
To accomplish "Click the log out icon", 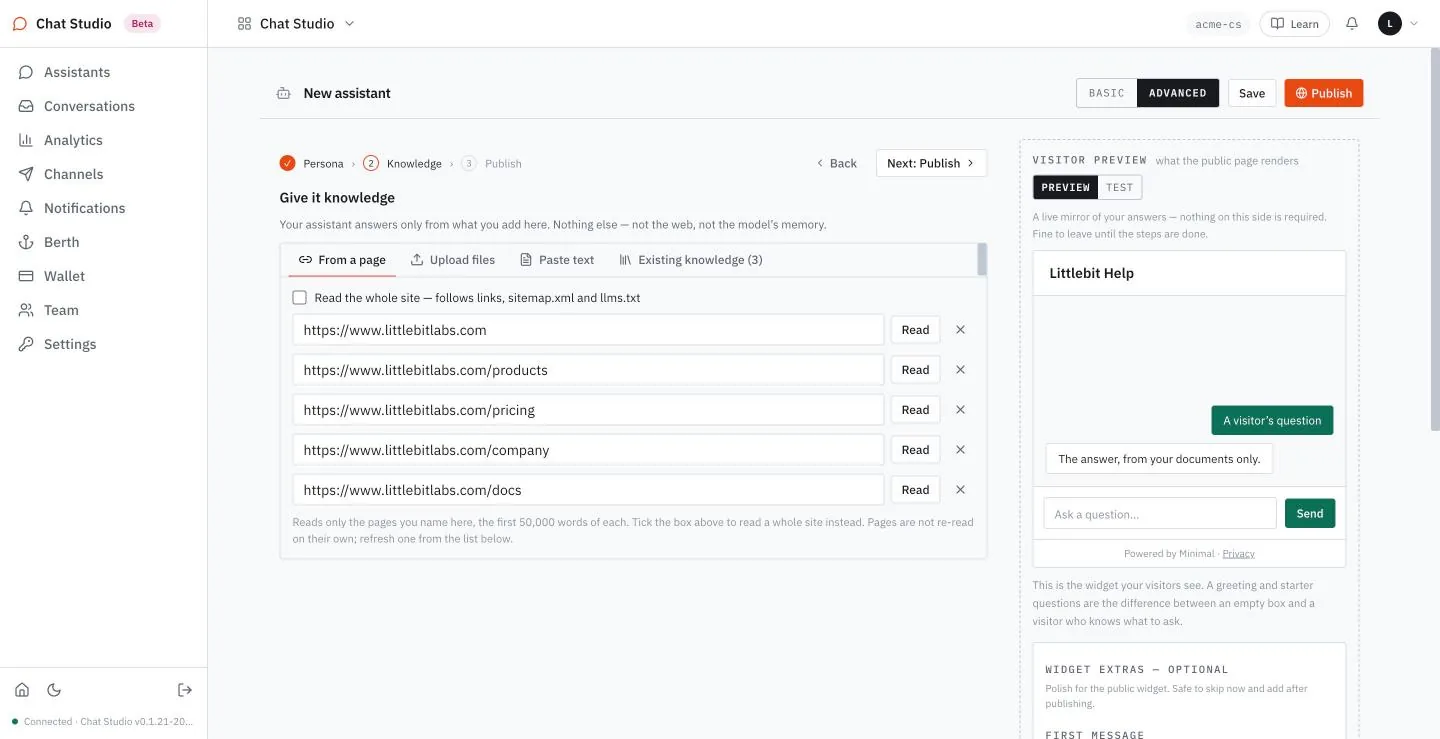I will [185, 690].
